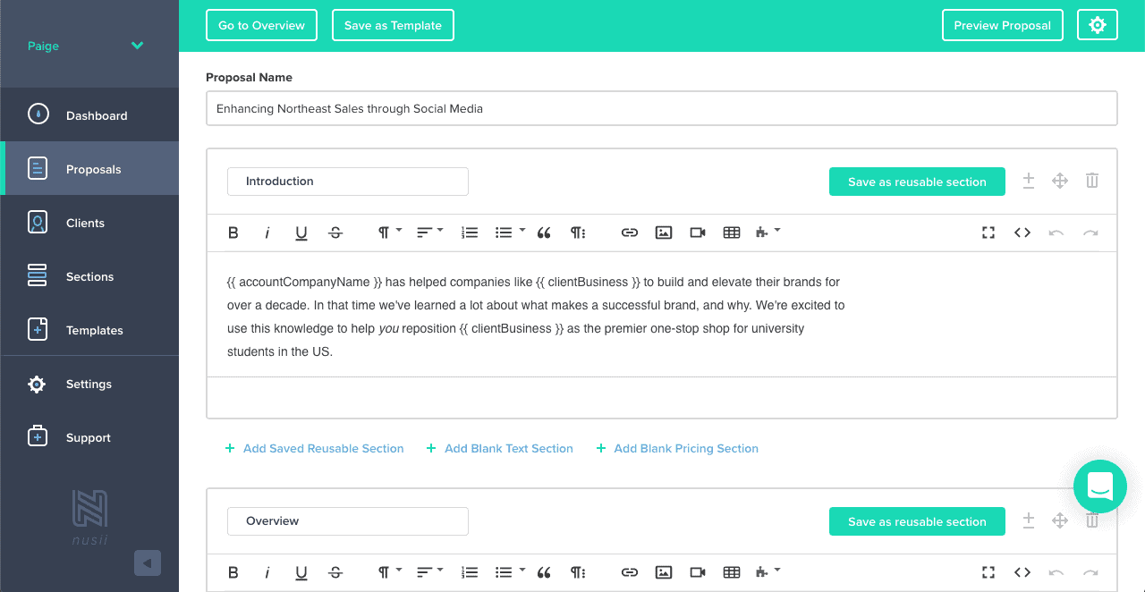Insert a table in the Overview editor
The height and width of the screenshot is (592, 1145).
click(731, 572)
